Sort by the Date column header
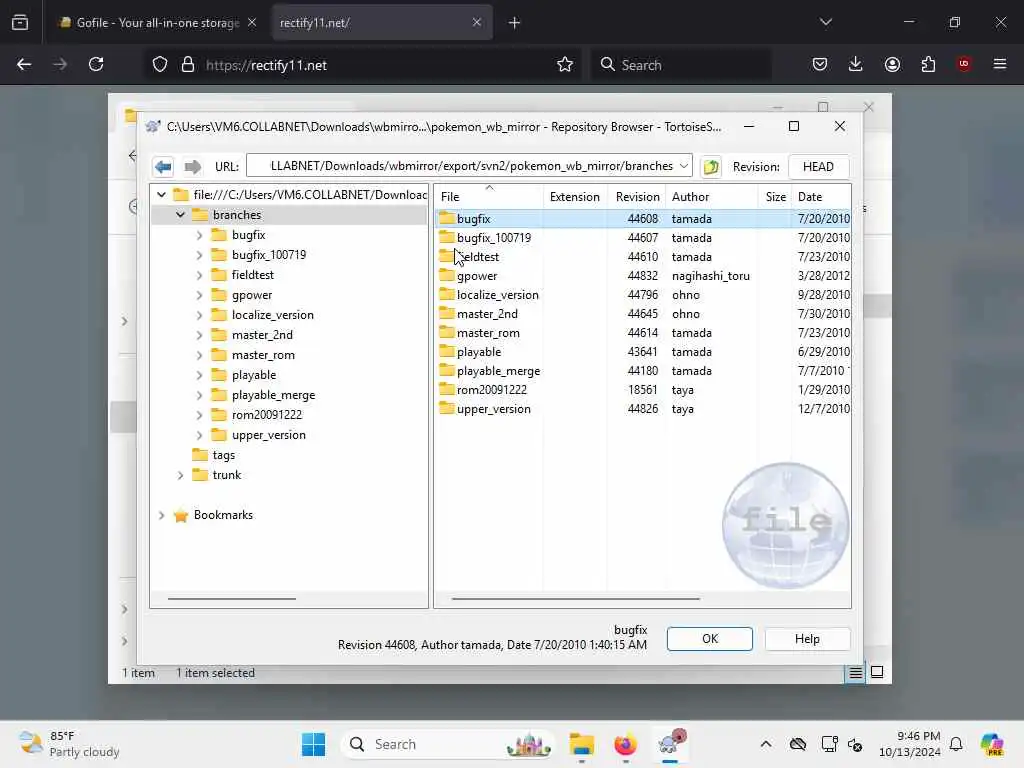1024x768 pixels. (x=821, y=197)
